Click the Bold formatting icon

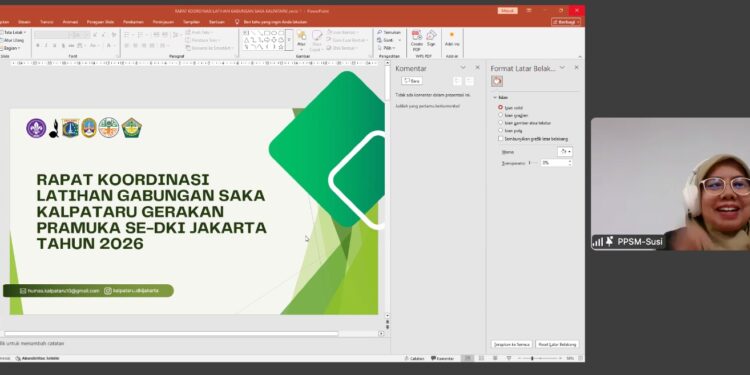(38, 45)
